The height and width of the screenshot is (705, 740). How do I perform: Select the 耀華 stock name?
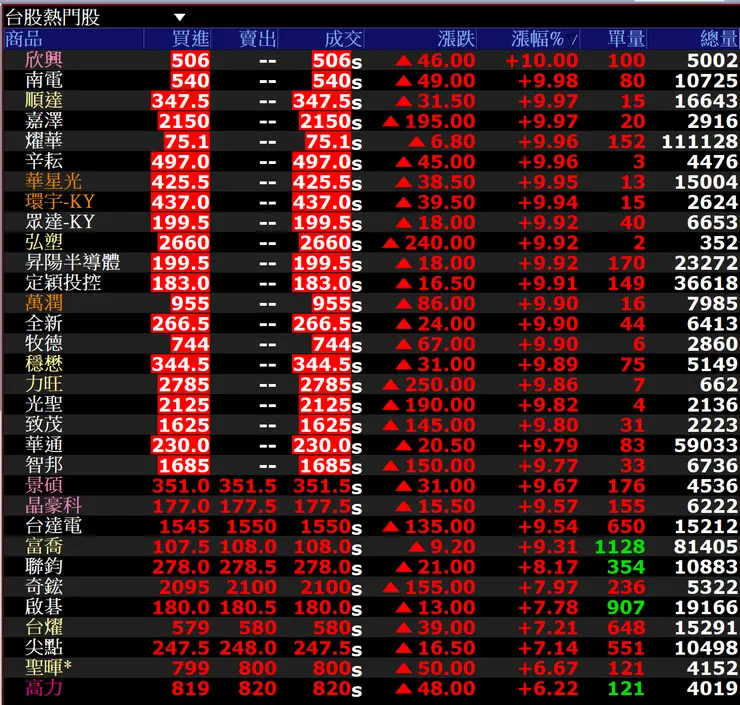click(44, 141)
